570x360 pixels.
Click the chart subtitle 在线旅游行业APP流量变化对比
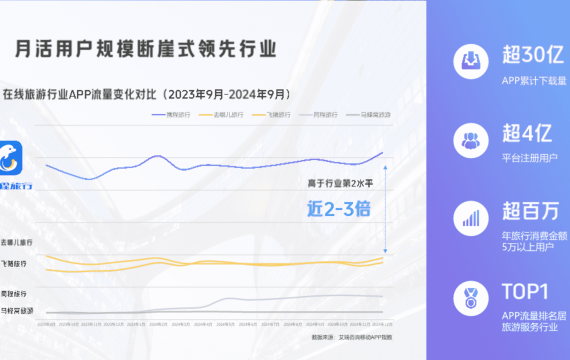tap(80, 95)
